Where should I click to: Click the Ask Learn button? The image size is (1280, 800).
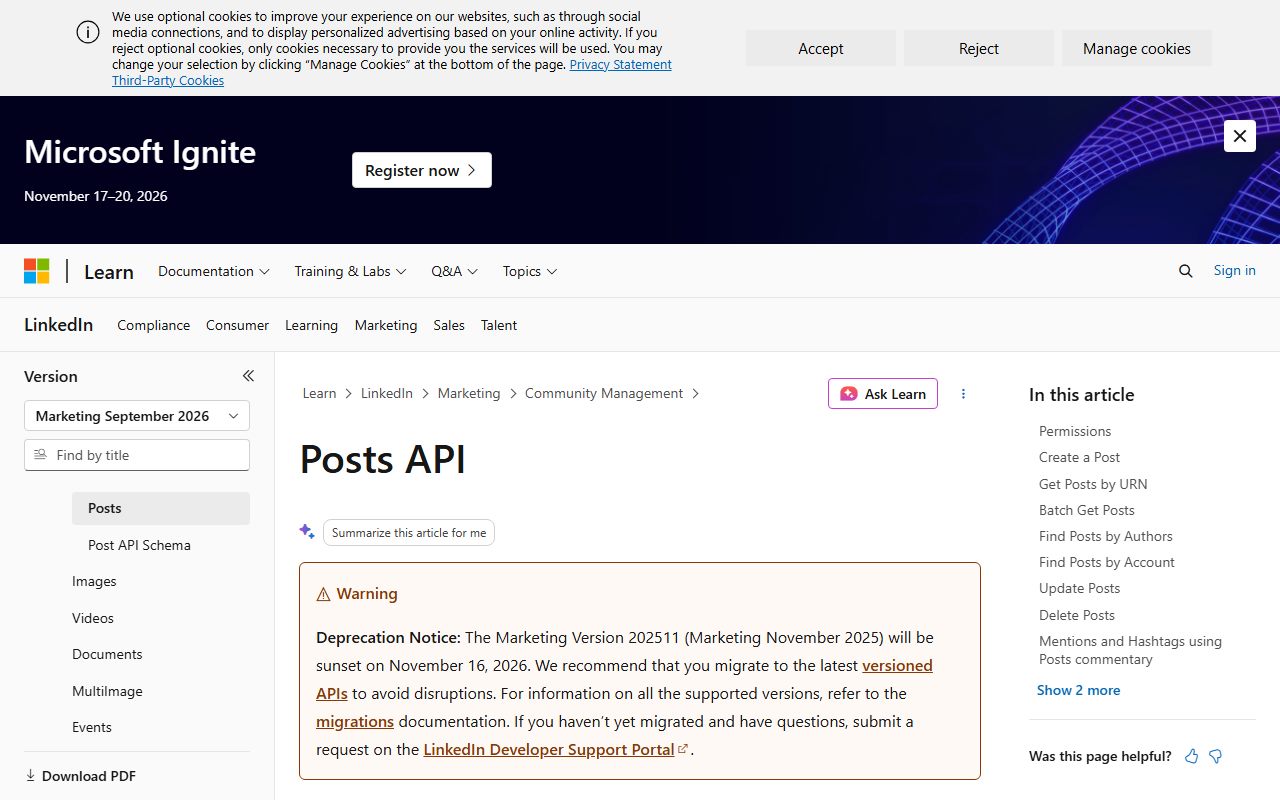(x=883, y=394)
